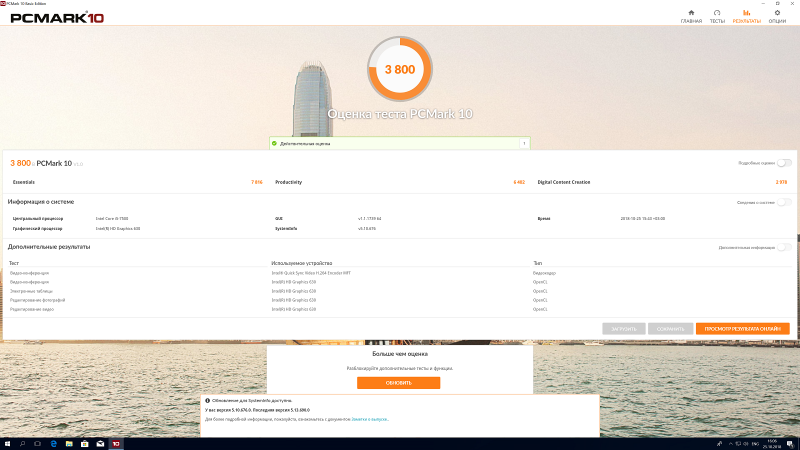Select the Редактирование видео test row

pos(399,309)
